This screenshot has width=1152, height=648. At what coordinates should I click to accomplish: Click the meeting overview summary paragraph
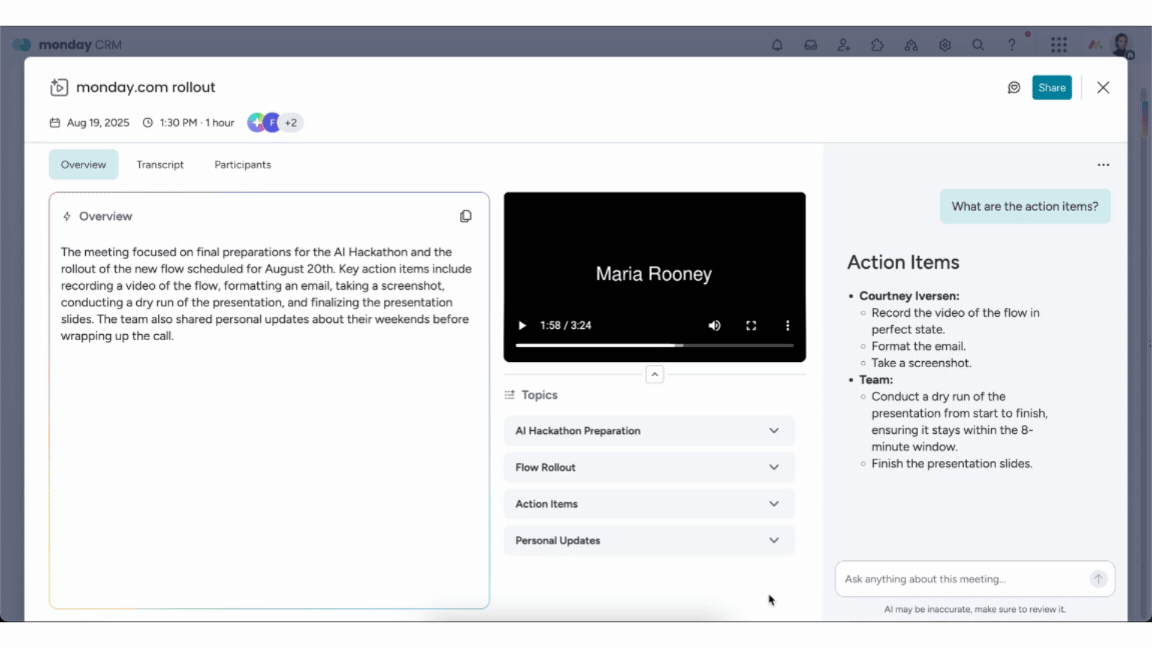tap(267, 294)
